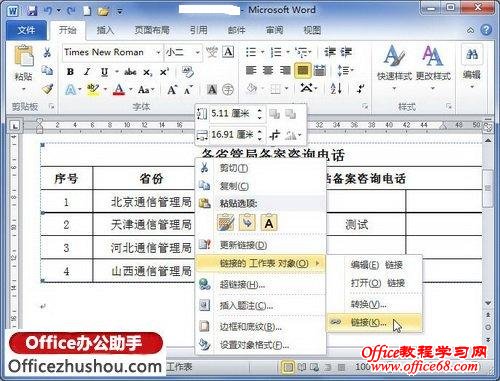Click the Sort icon
The image size is (500, 381).
336,88
